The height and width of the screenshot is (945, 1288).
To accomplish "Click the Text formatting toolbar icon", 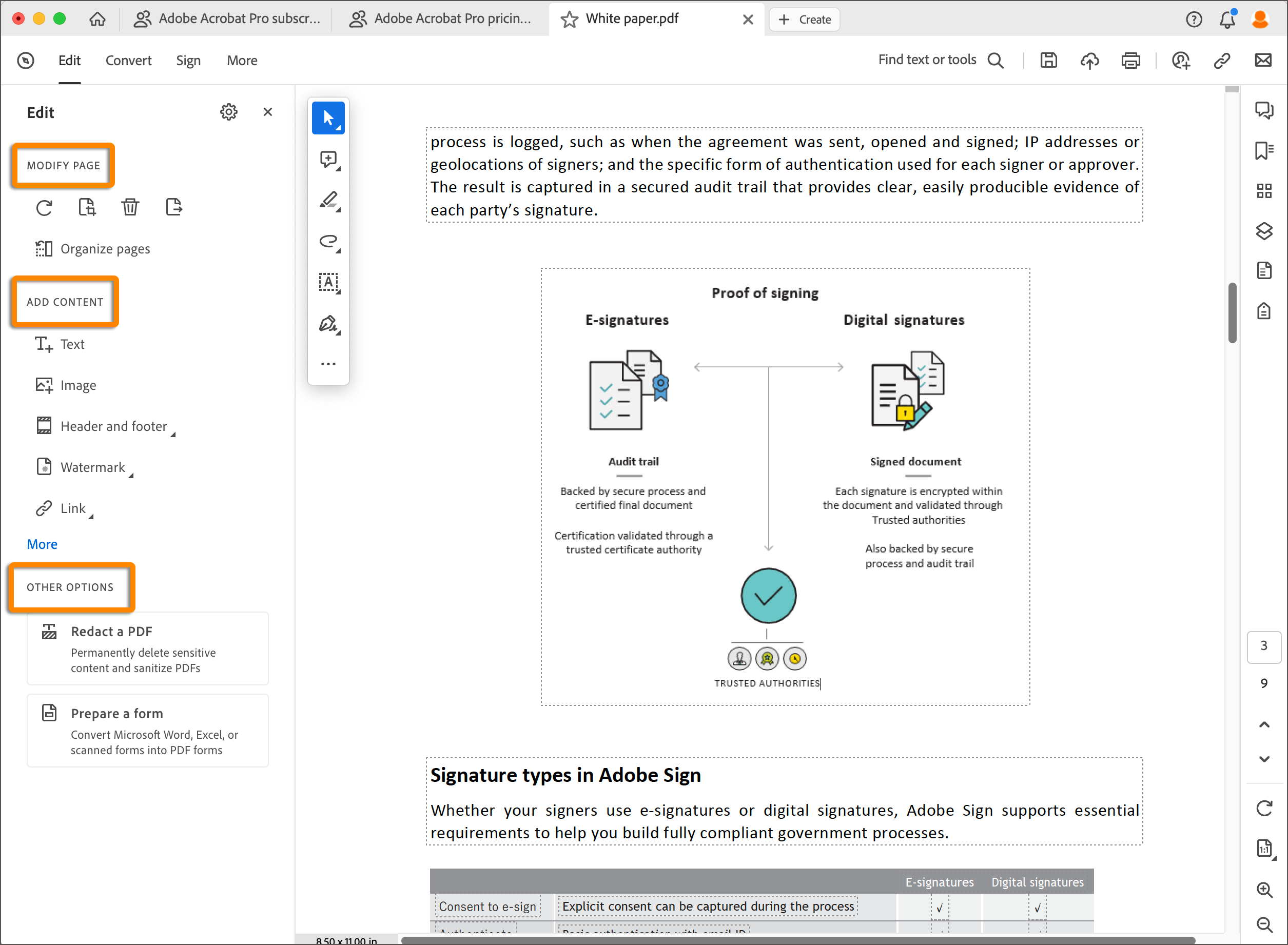I will tap(328, 281).
